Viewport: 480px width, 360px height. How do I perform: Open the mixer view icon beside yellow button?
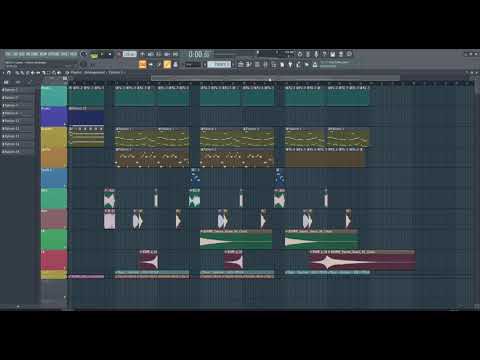coord(175,64)
